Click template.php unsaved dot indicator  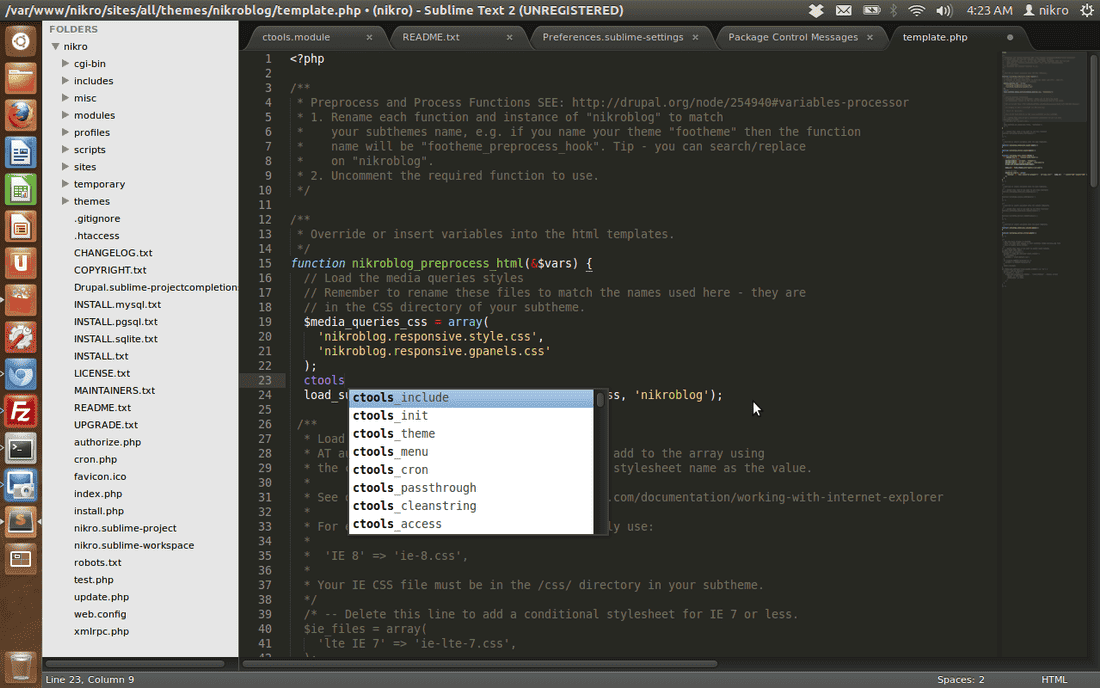pyautogui.click(x=1010, y=37)
